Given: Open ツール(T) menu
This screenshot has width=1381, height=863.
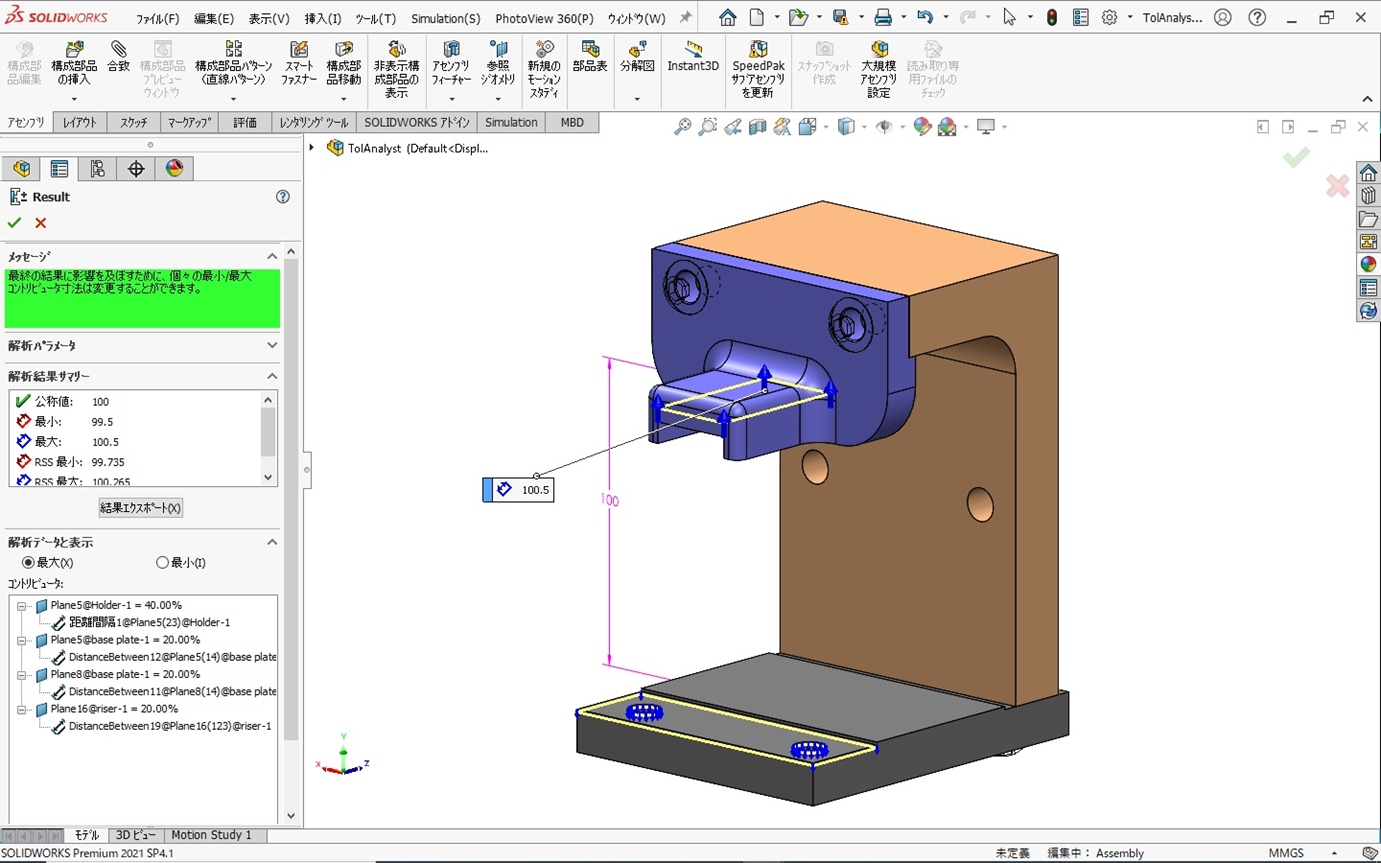Looking at the screenshot, I should click(x=375, y=18).
